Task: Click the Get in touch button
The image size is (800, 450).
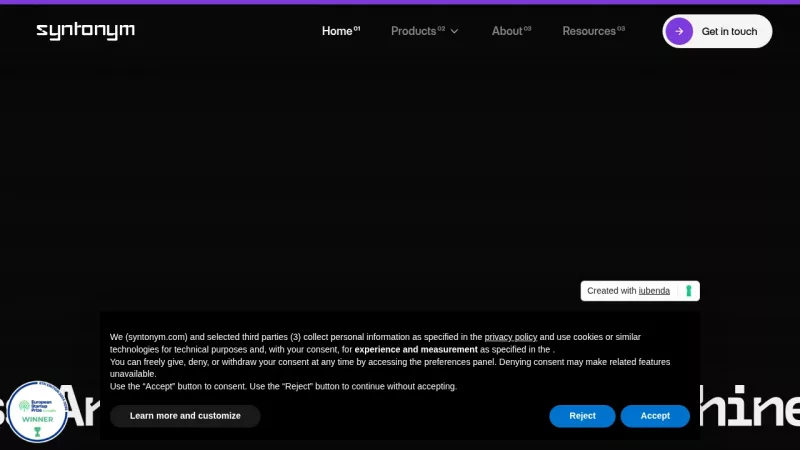Action: (717, 31)
